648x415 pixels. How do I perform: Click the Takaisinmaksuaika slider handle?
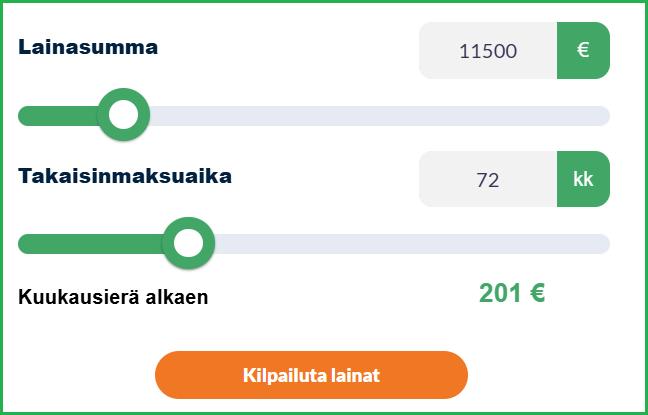coord(188,243)
